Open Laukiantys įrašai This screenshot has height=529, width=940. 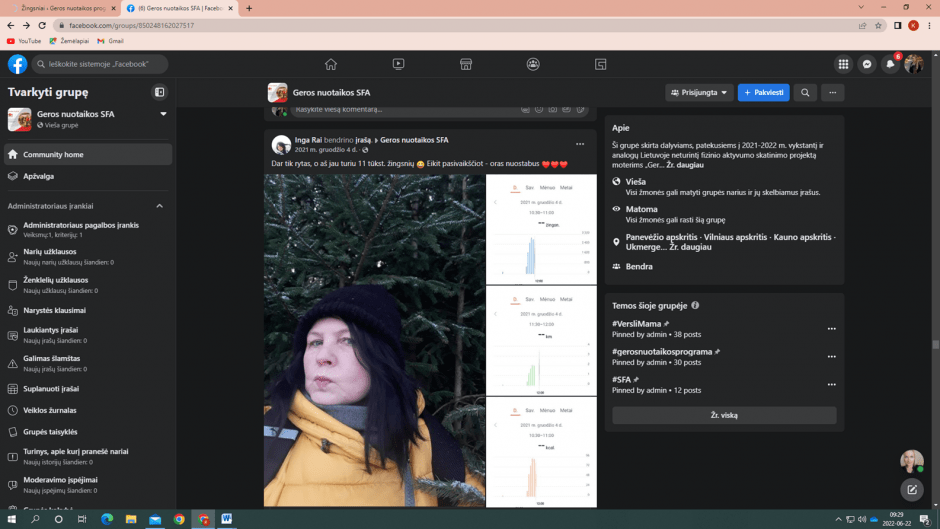[x=88, y=335]
